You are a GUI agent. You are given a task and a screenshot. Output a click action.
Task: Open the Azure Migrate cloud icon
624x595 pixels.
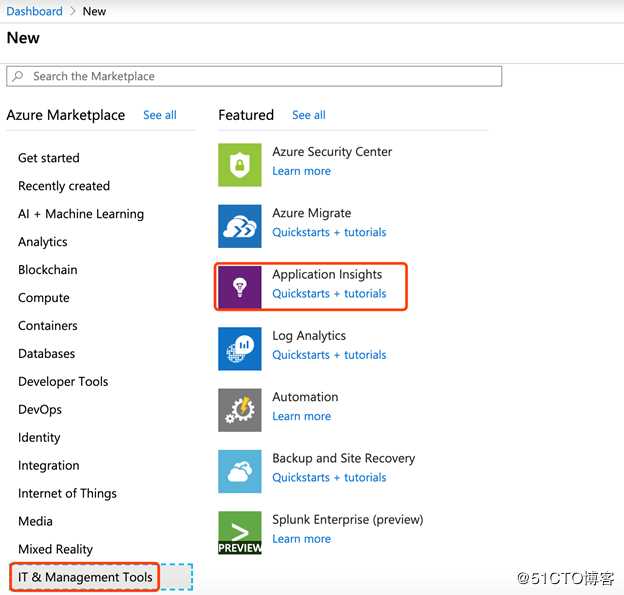coord(240,226)
